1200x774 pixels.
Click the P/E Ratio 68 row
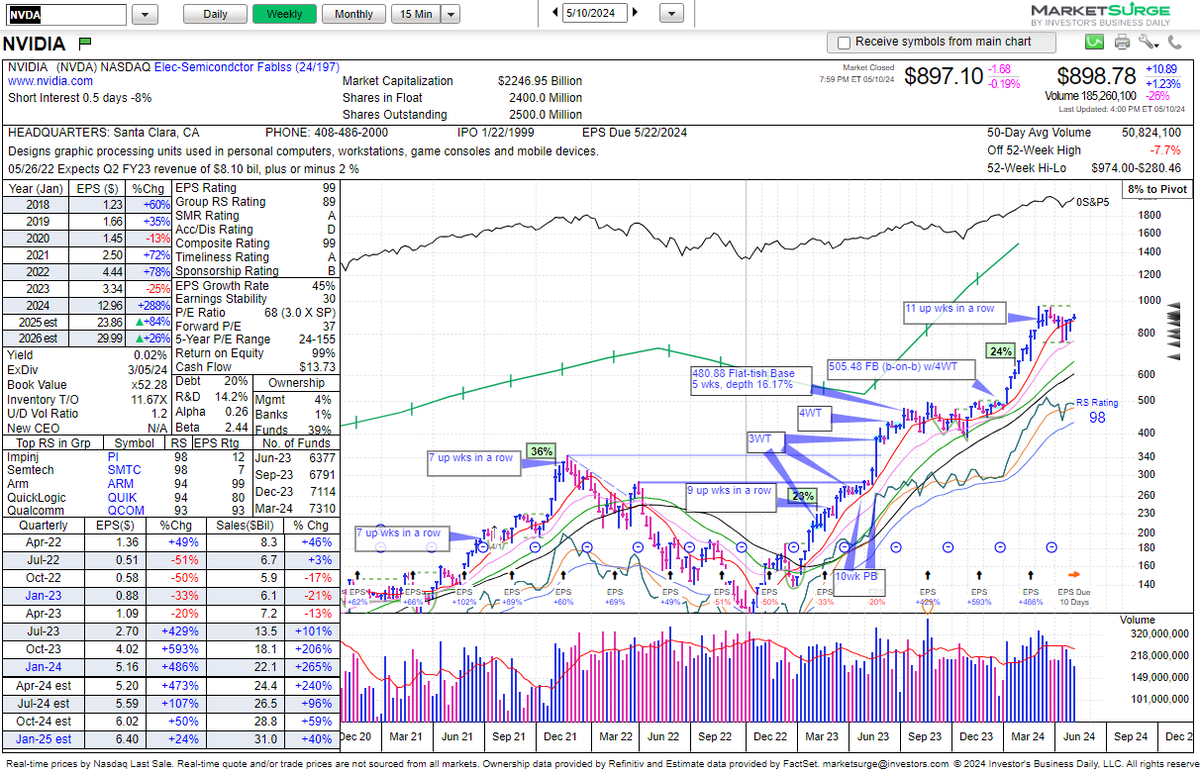[x=256, y=312]
